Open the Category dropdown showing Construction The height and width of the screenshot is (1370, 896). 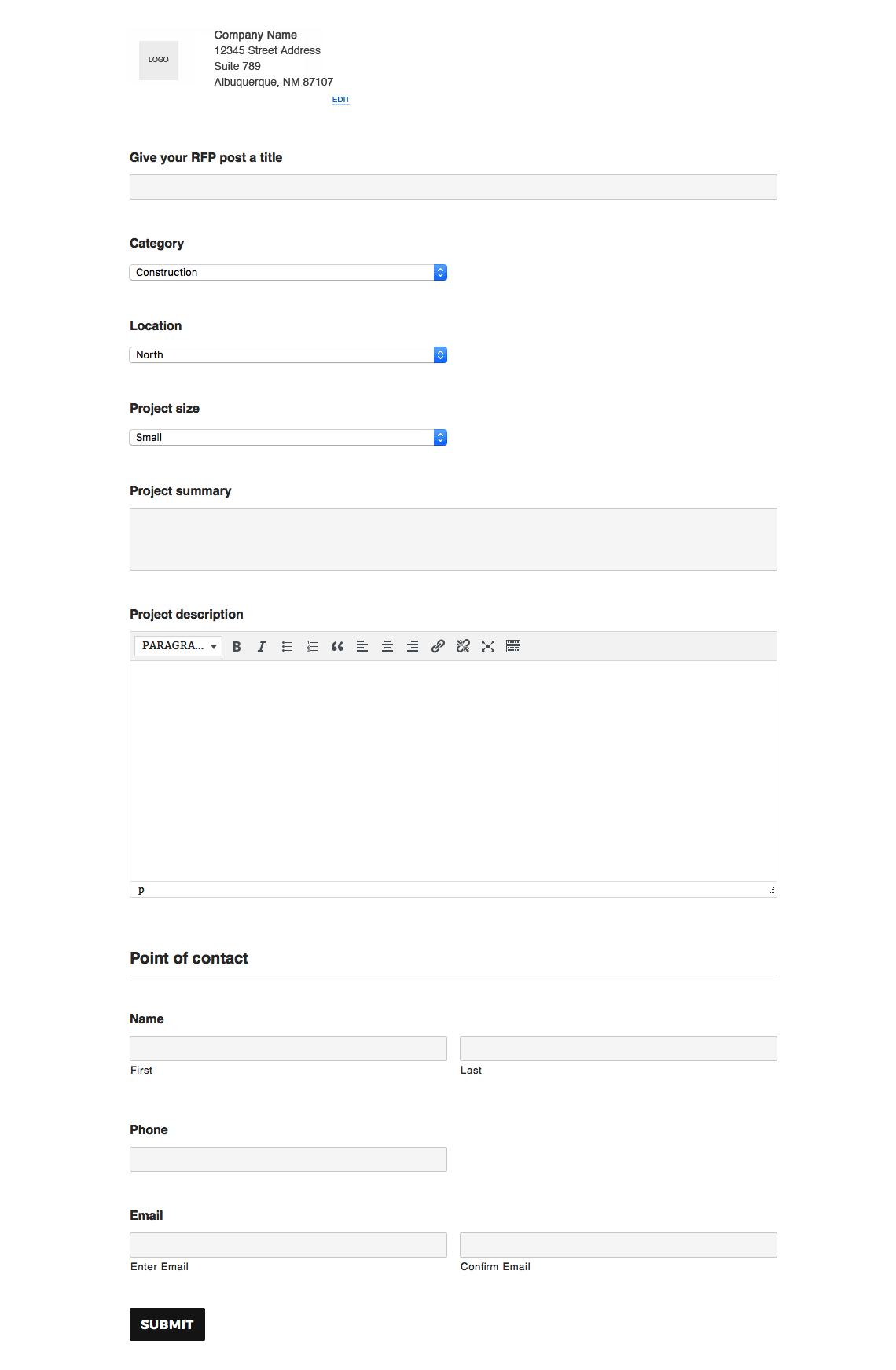288,272
